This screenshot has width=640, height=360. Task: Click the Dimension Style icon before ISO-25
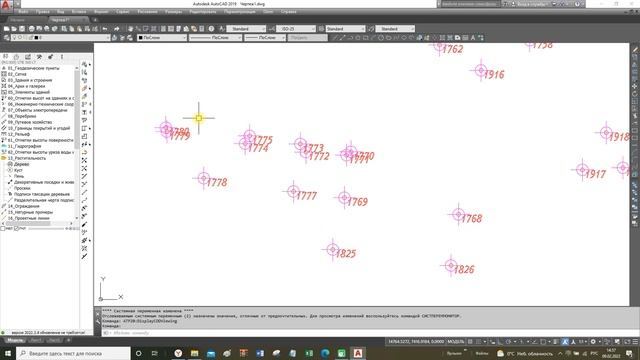pyautogui.click(x=272, y=29)
